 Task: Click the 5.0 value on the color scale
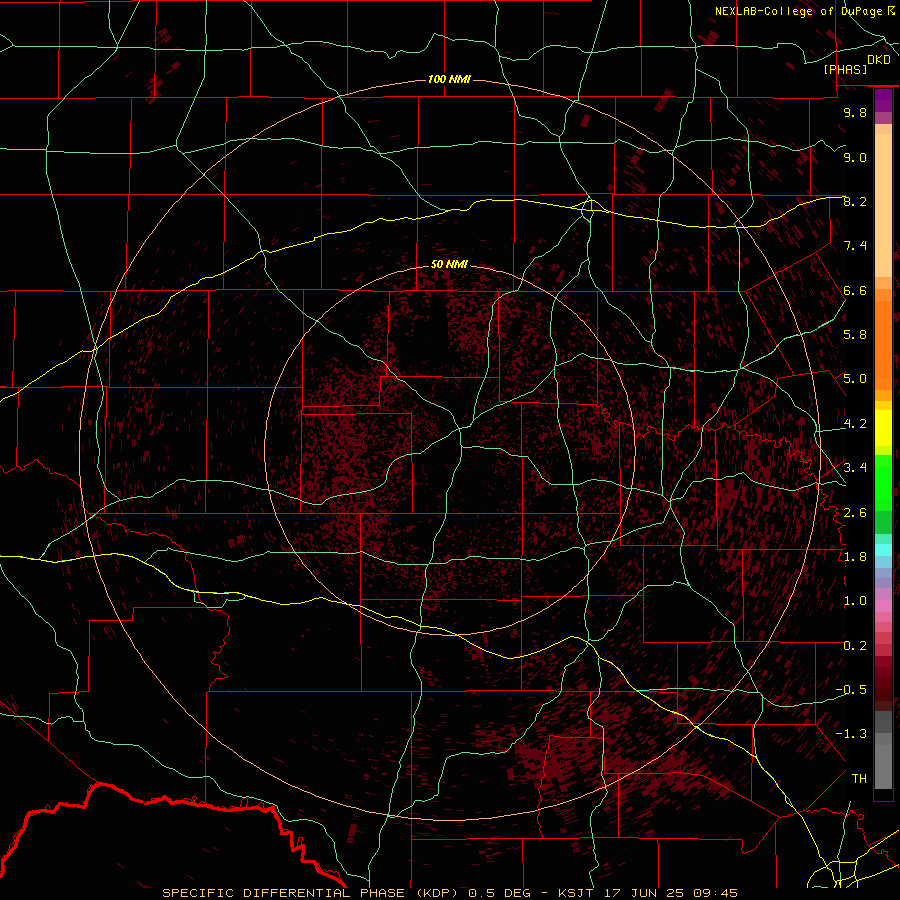(x=855, y=379)
